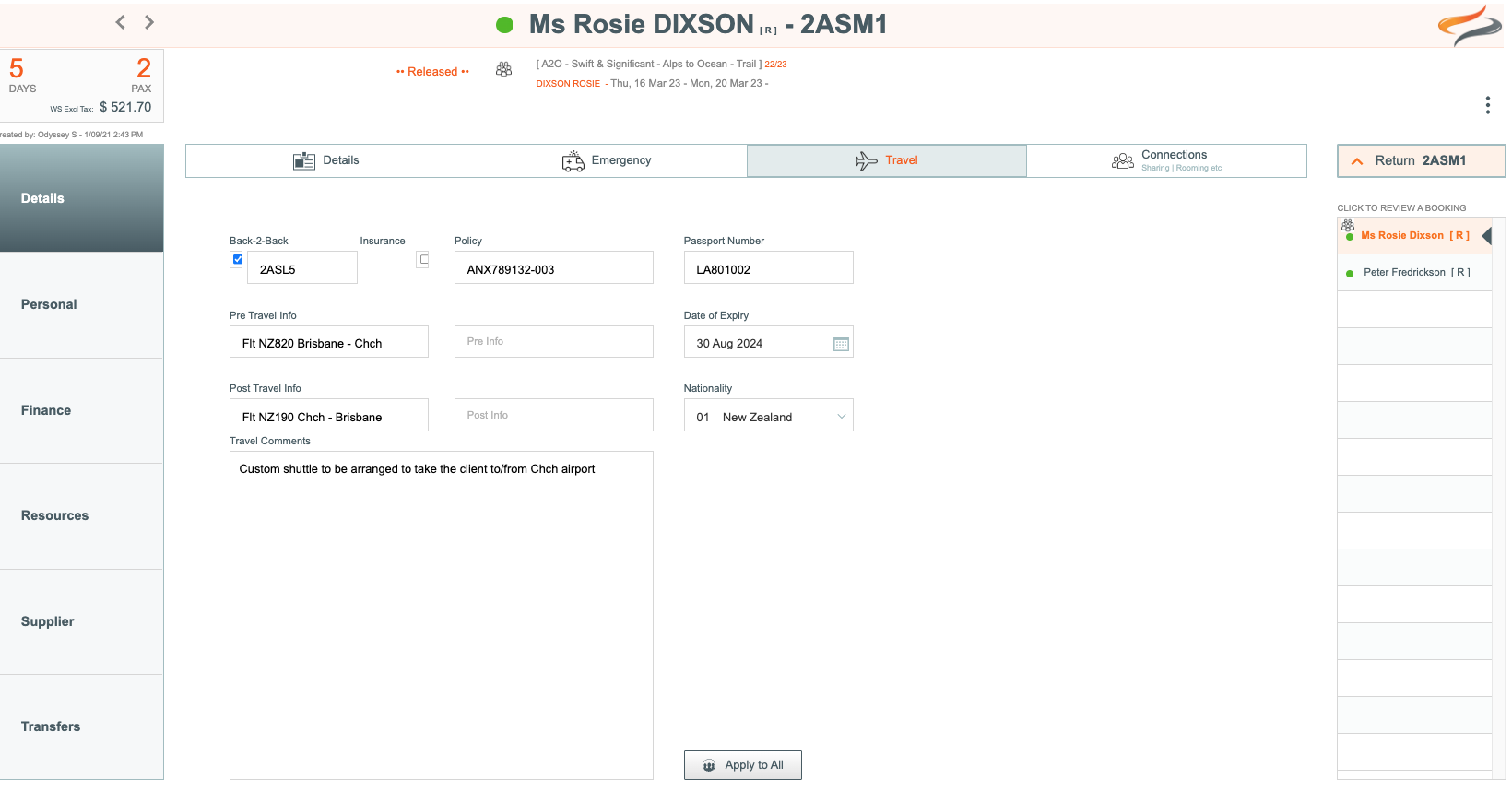The height and width of the screenshot is (791, 1512).
Task: Click Post Travel Info flight field
Action: click(328, 415)
